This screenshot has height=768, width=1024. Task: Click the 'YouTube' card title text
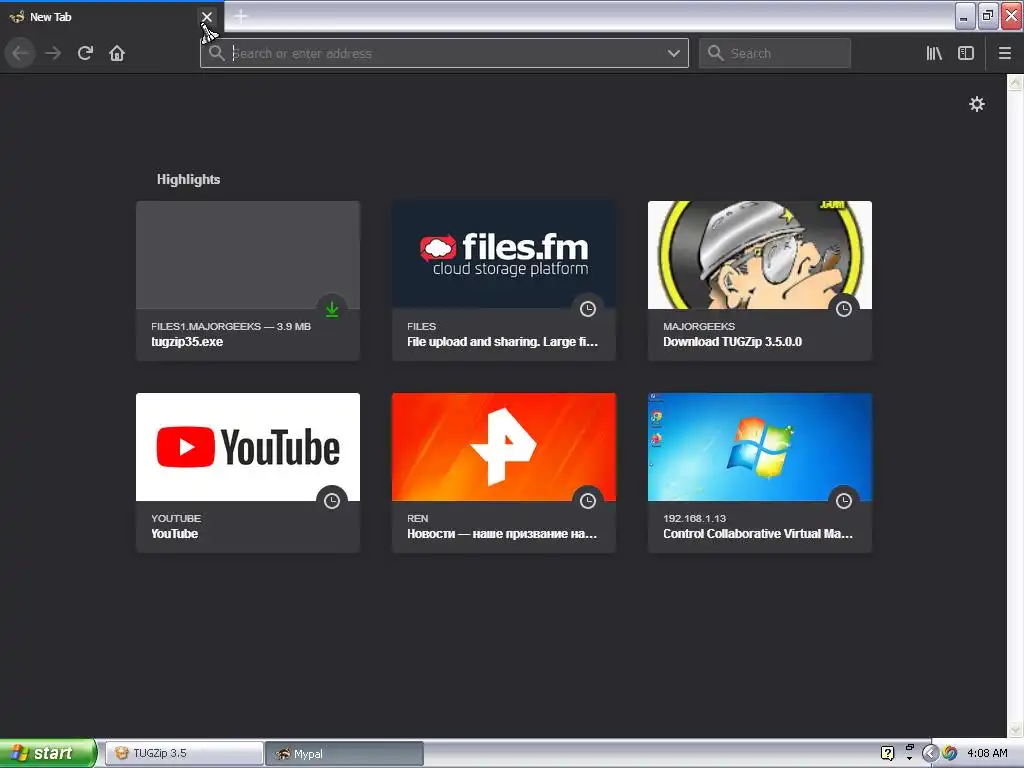pyautogui.click(x=174, y=534)
